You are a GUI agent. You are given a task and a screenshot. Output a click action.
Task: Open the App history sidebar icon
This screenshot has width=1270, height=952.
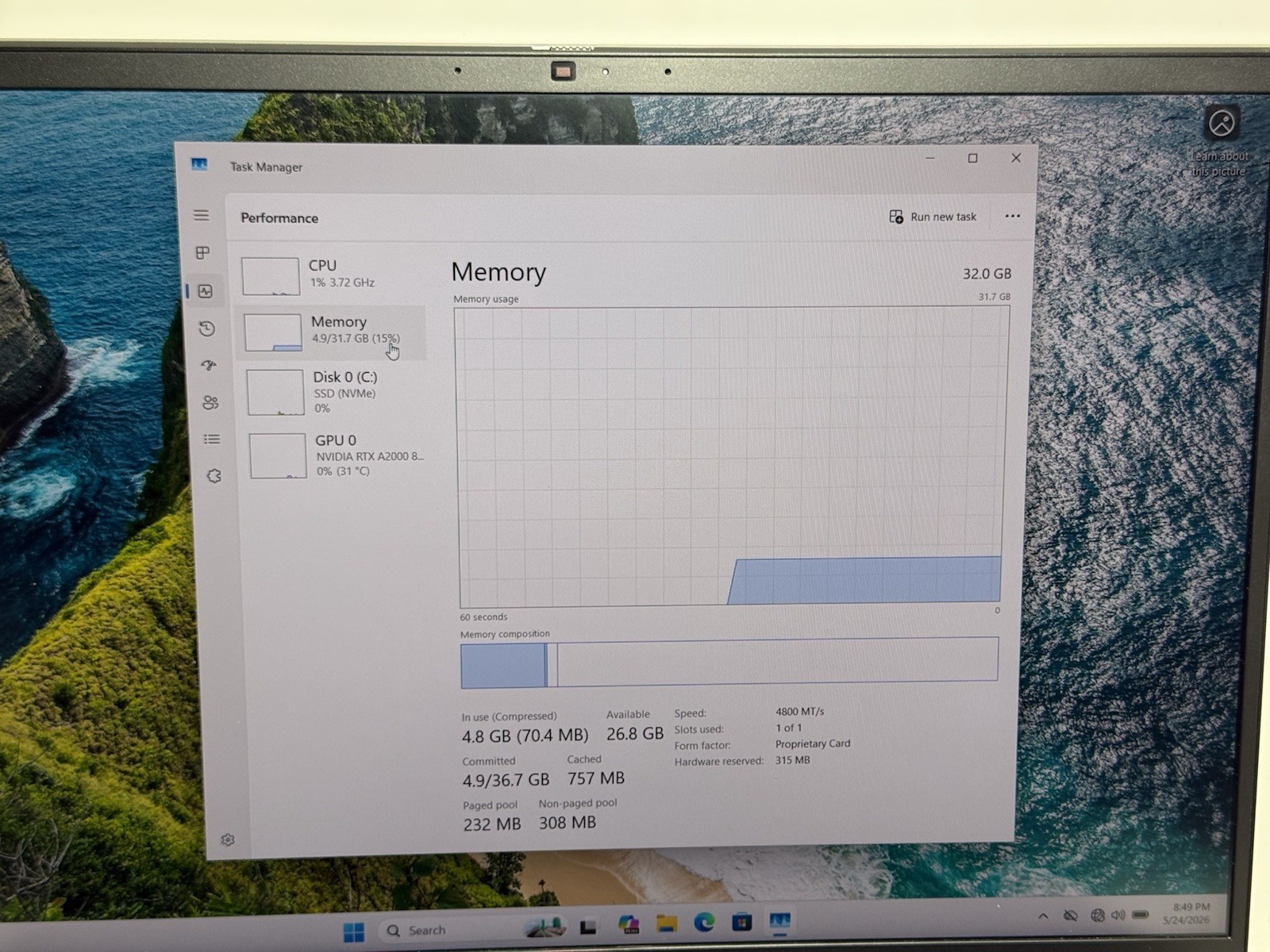coord(207,328)
